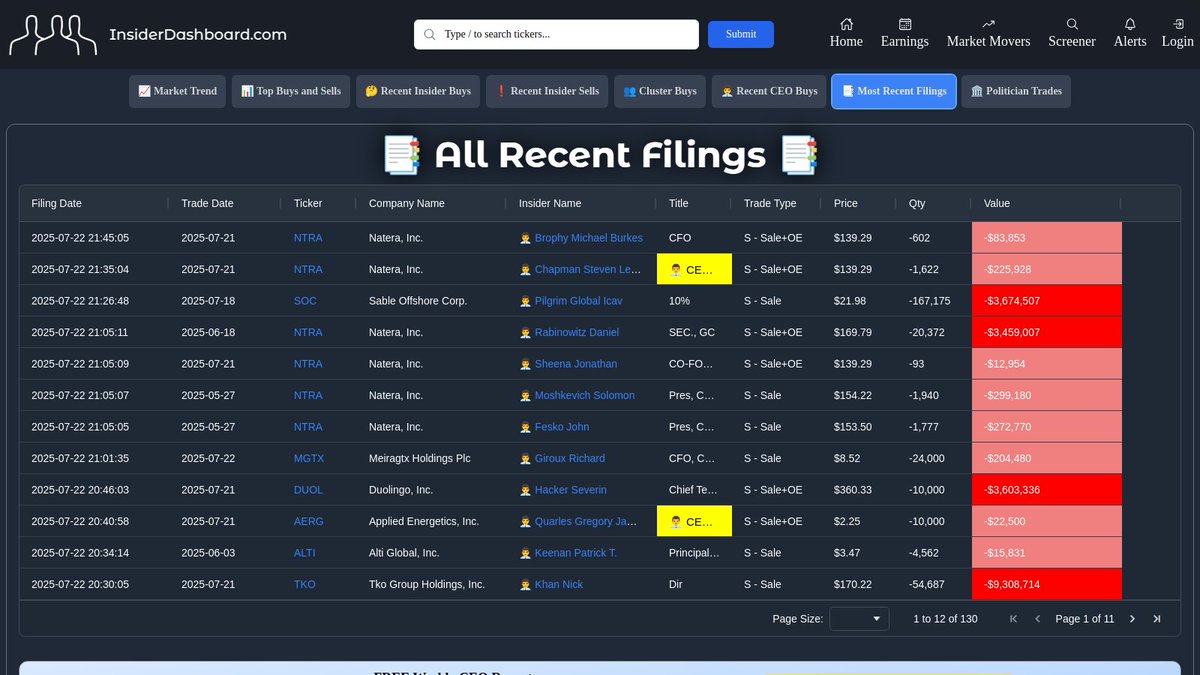Sort by Trade Date column header
Image resolution: width=1200 pixels, height=675 pixels.
click(x=207, y=203)
